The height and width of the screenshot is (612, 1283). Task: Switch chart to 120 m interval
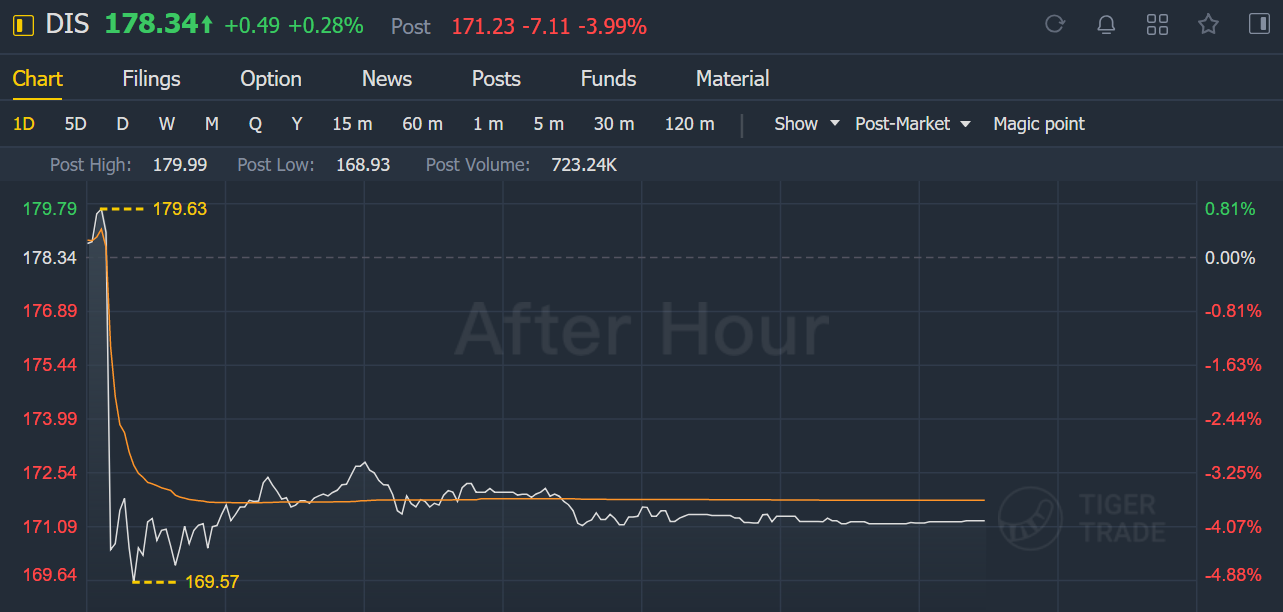coord(690,124)
